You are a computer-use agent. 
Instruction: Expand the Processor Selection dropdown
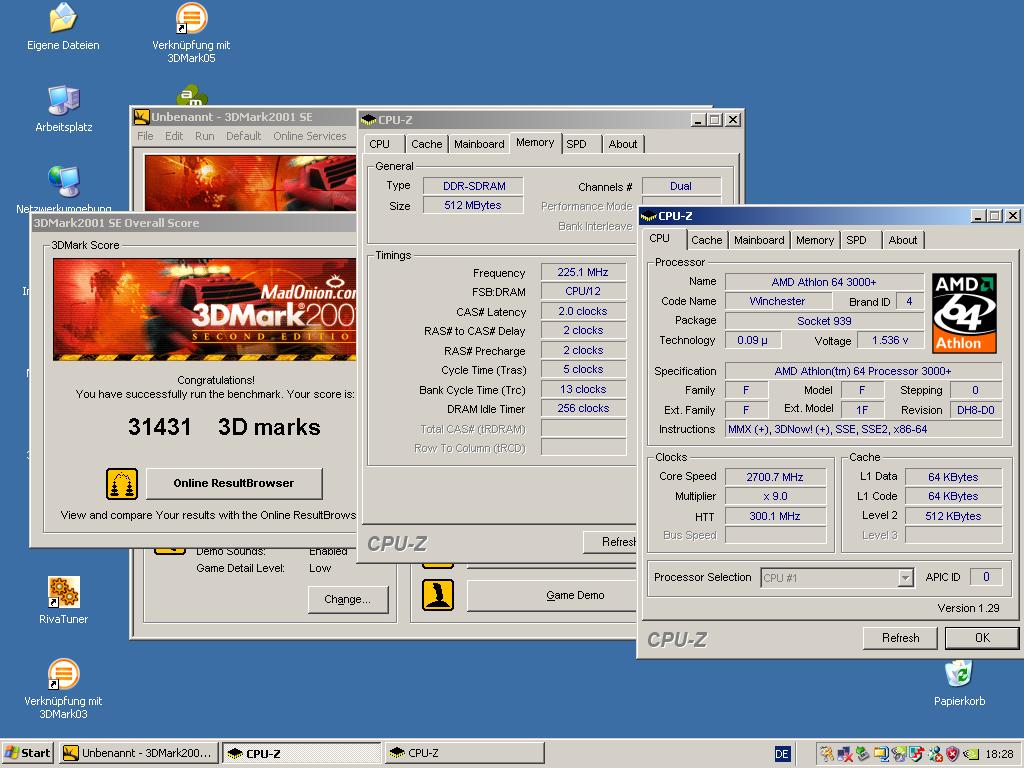pos(905,578)
